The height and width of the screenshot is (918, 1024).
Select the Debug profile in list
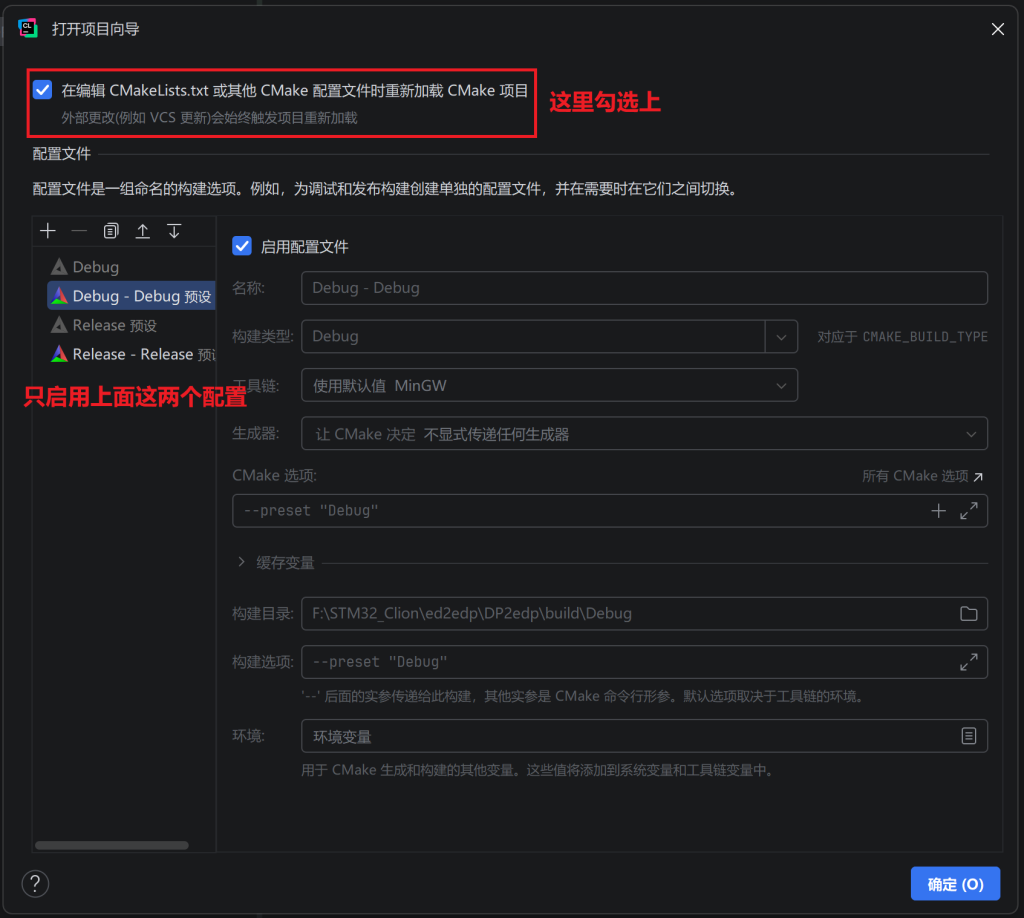95,267
